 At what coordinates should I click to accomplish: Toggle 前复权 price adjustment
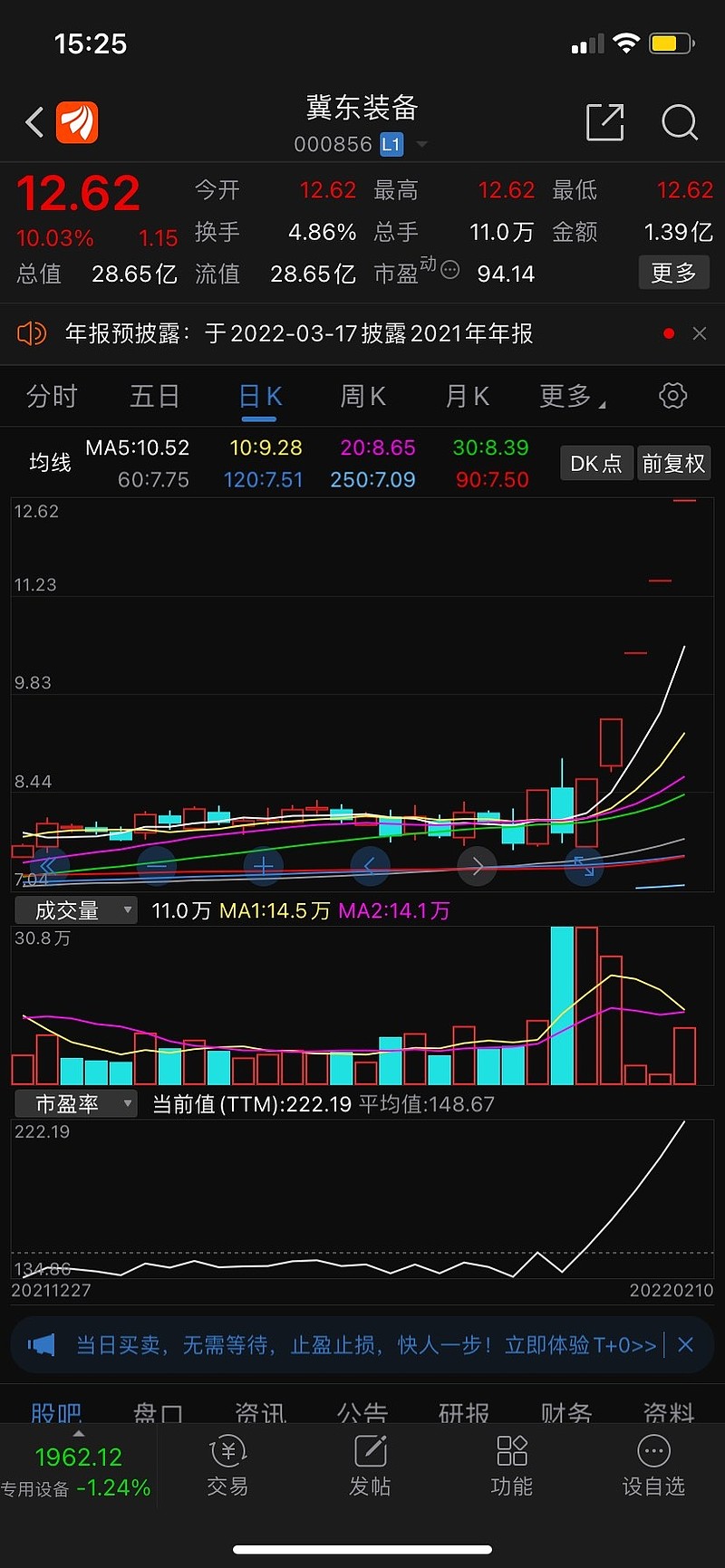click(673, 464)
